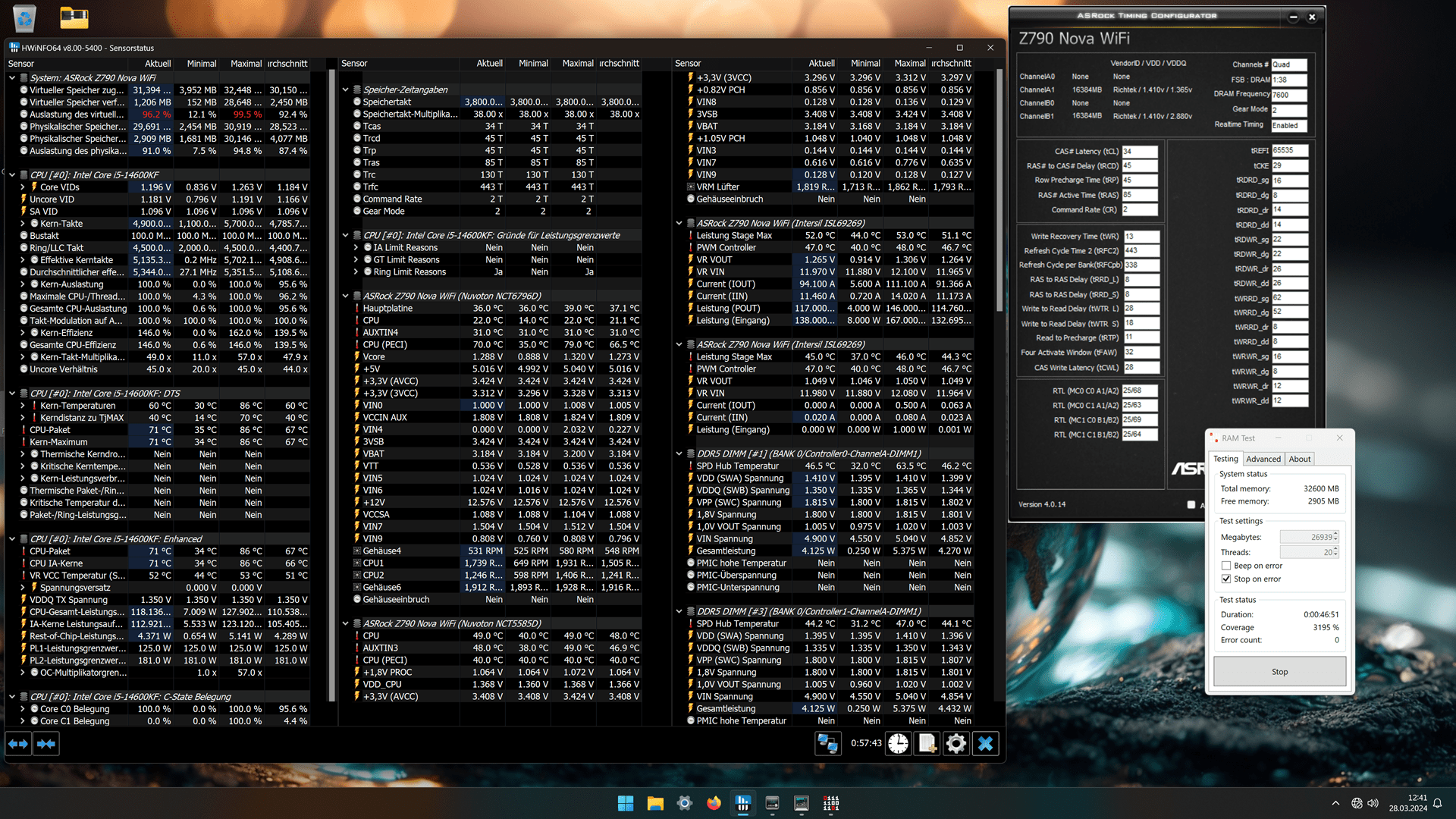
Task: Click the RAM Test binary-digits taskbar icon
Action: tap(831, 803)
